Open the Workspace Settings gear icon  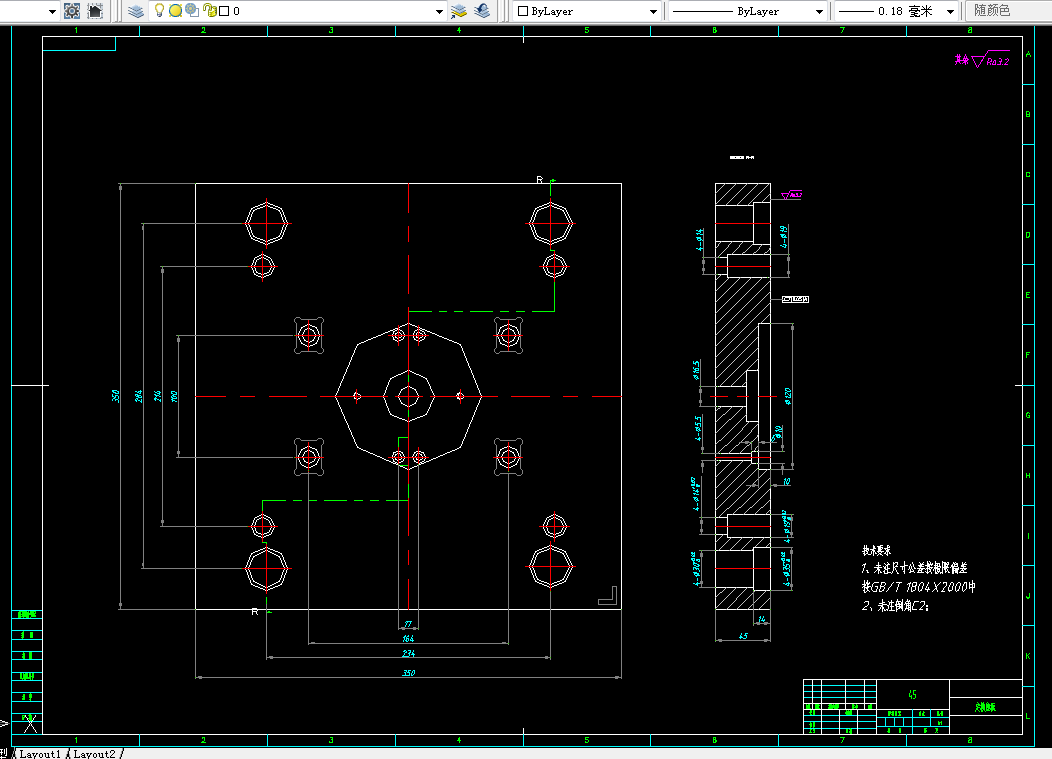(72, 11)
